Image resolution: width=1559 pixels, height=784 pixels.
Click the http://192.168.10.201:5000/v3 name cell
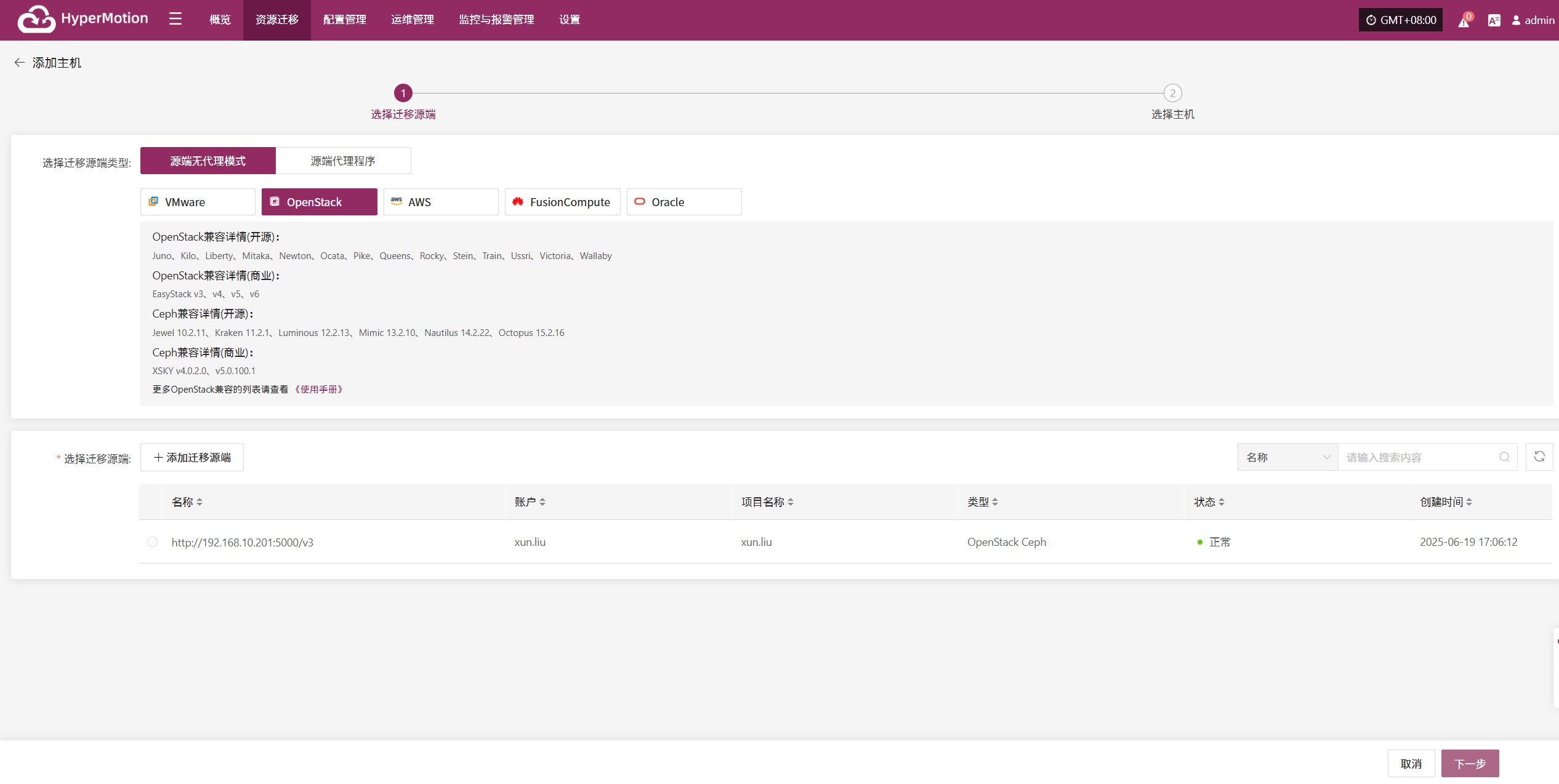pos(243,542)
